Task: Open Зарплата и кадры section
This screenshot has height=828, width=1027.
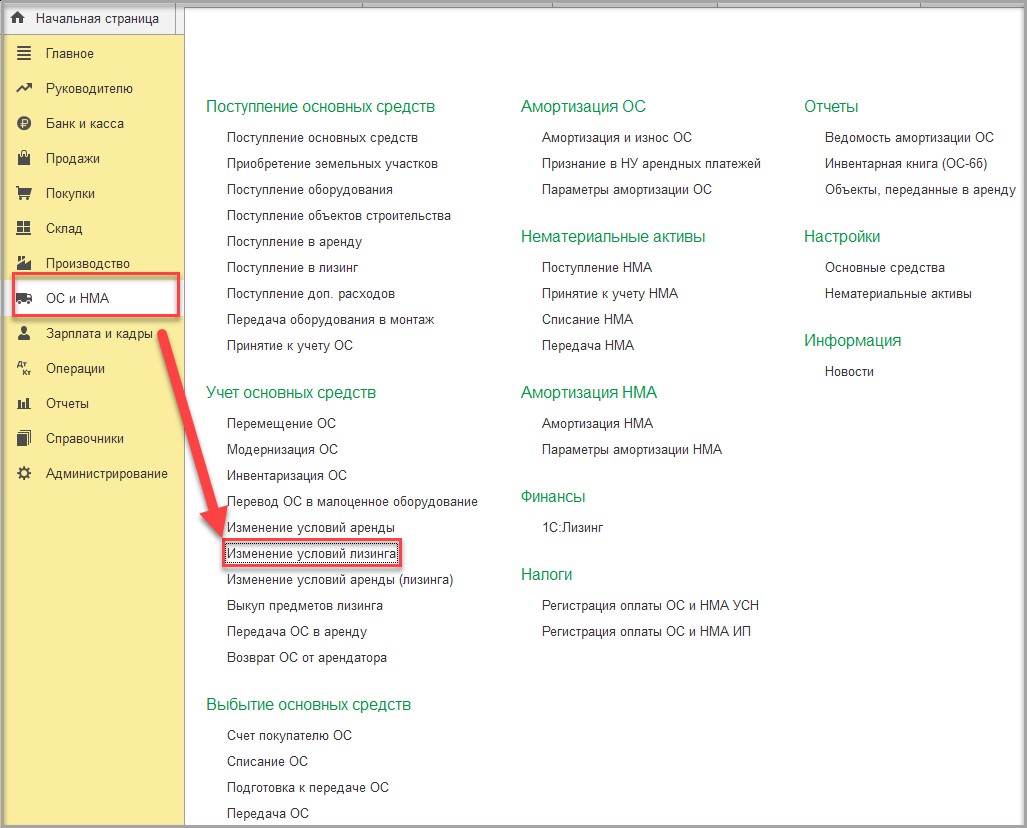Action: tap(99, 333)
